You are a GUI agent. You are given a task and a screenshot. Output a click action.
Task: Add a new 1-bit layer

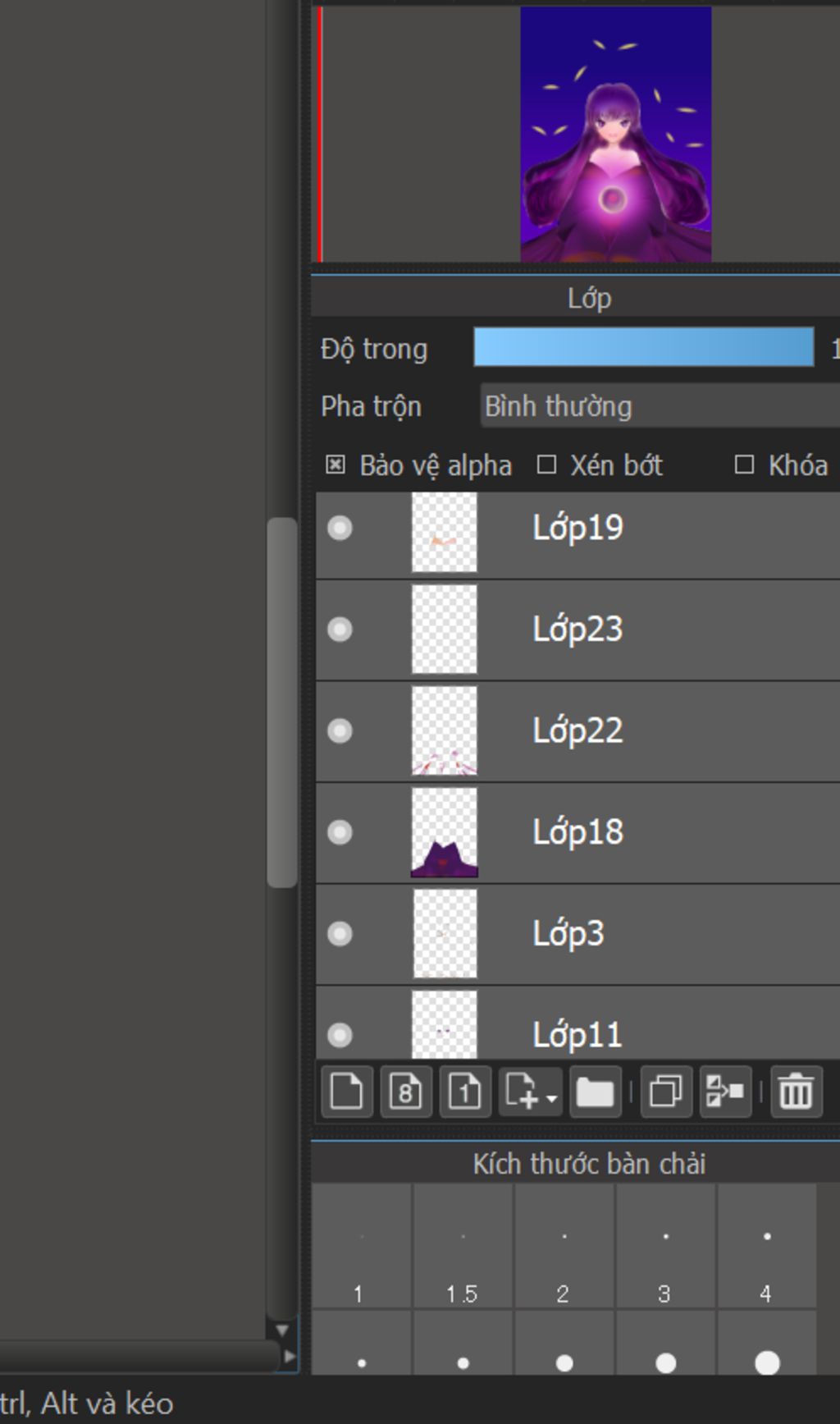pos(465,1092)
